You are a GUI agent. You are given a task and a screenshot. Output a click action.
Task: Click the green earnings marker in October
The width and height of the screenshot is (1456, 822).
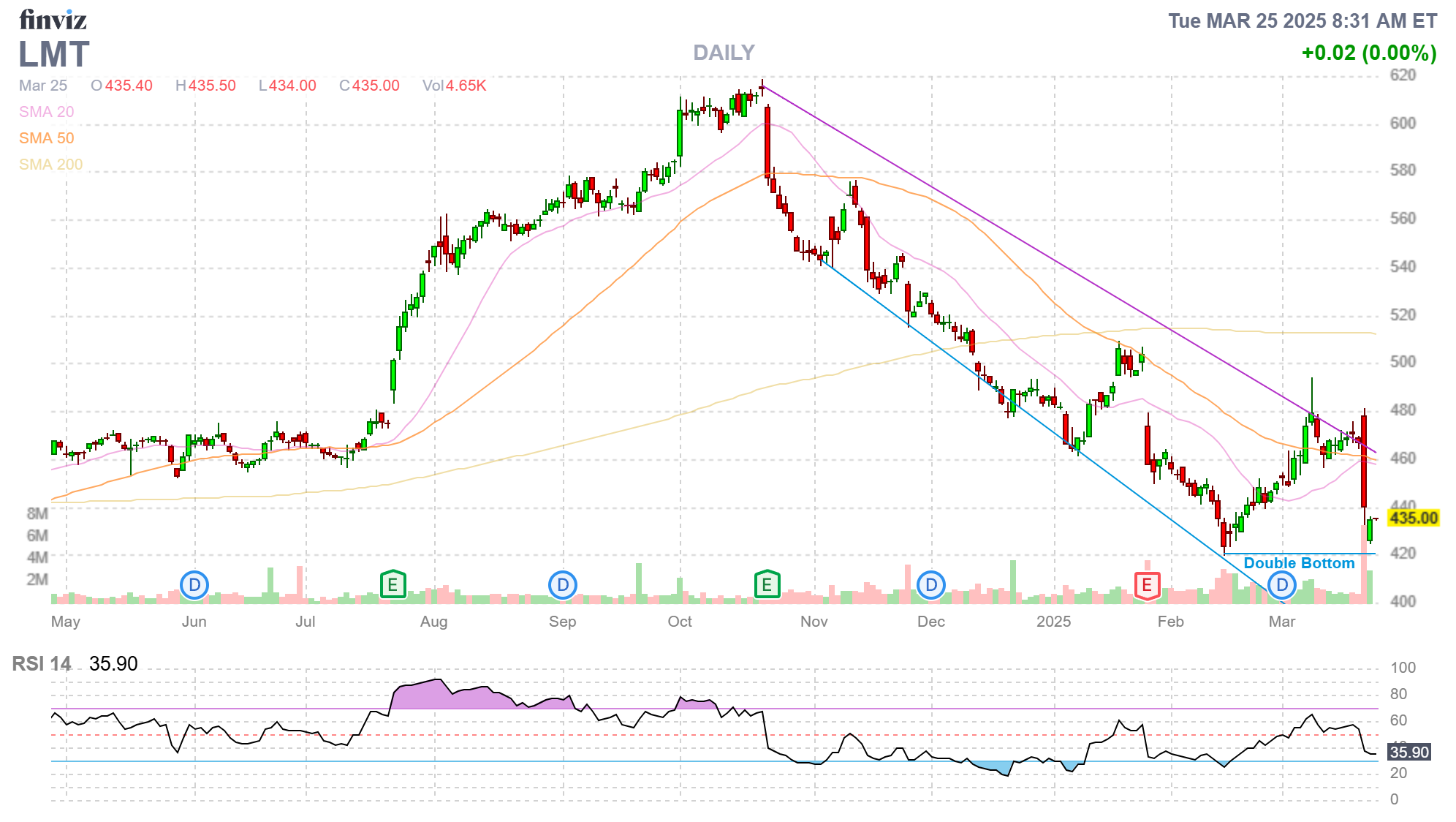coord(767,585)
